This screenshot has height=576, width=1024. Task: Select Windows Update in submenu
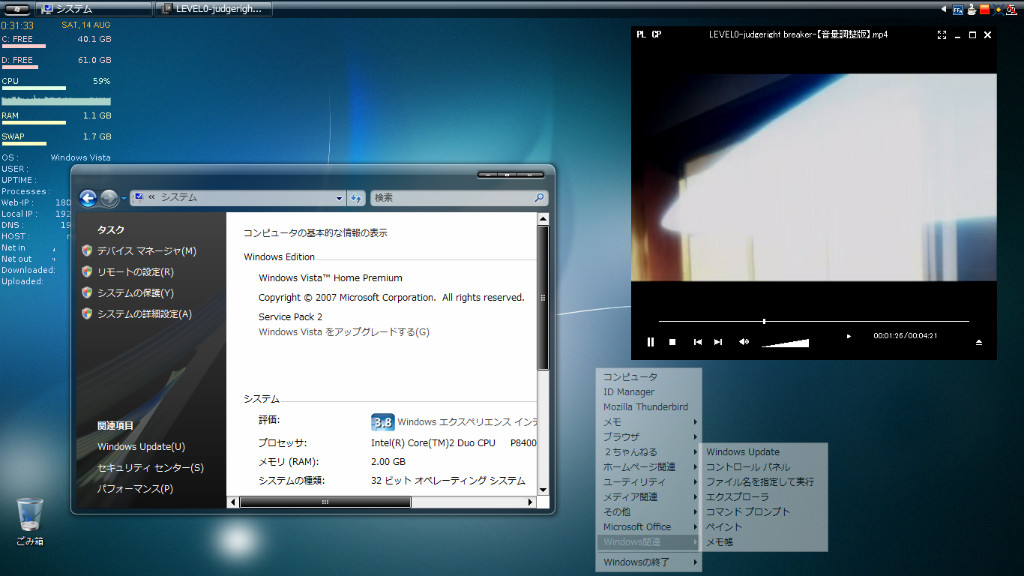pyautogui.click(x=763, y=452)
